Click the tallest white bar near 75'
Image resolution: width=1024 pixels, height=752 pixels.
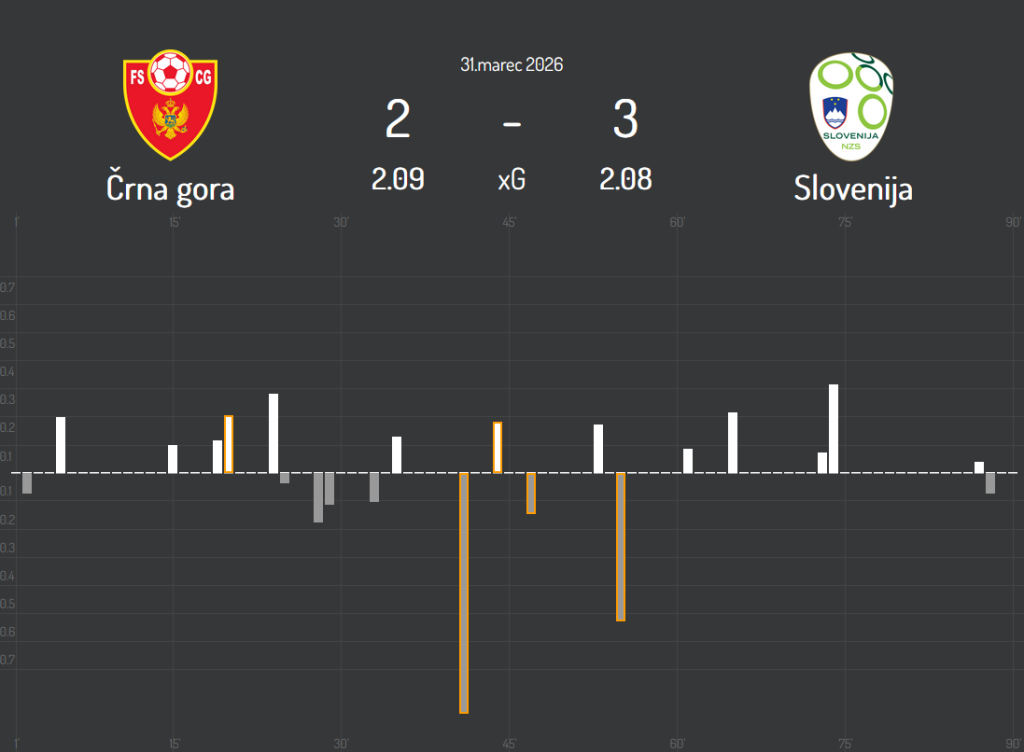pyautogui.click(x=833, y=428)
